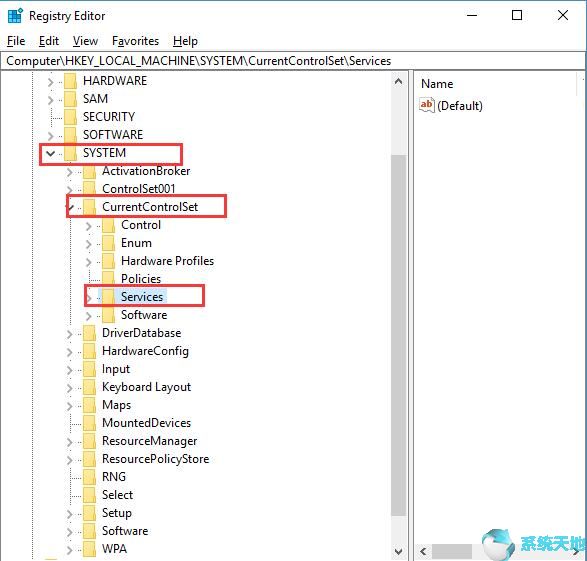This screenshot has height=561, width=587.
Task: Click the Name column header
Action: pos(437,83)
